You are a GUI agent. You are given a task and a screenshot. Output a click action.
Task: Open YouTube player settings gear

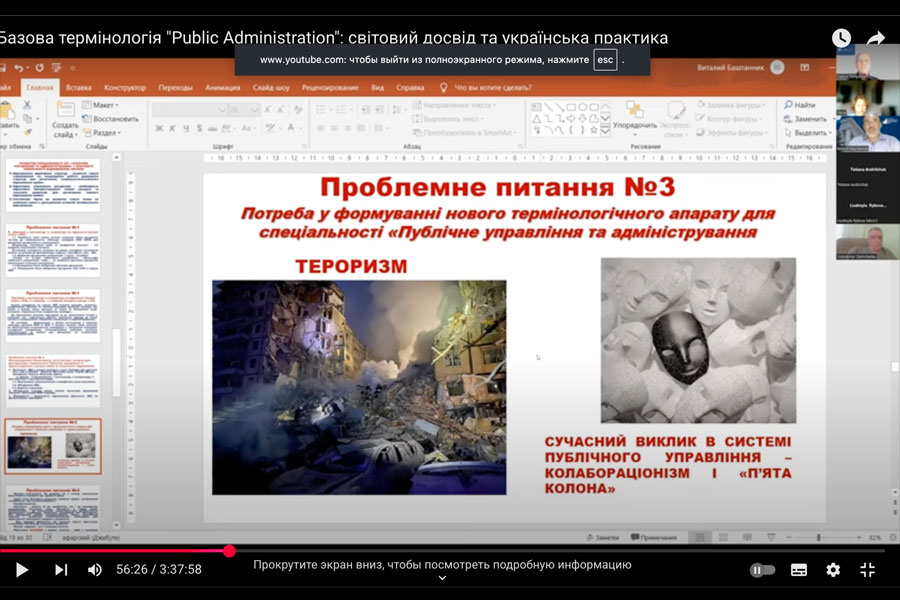coord(833,569)
